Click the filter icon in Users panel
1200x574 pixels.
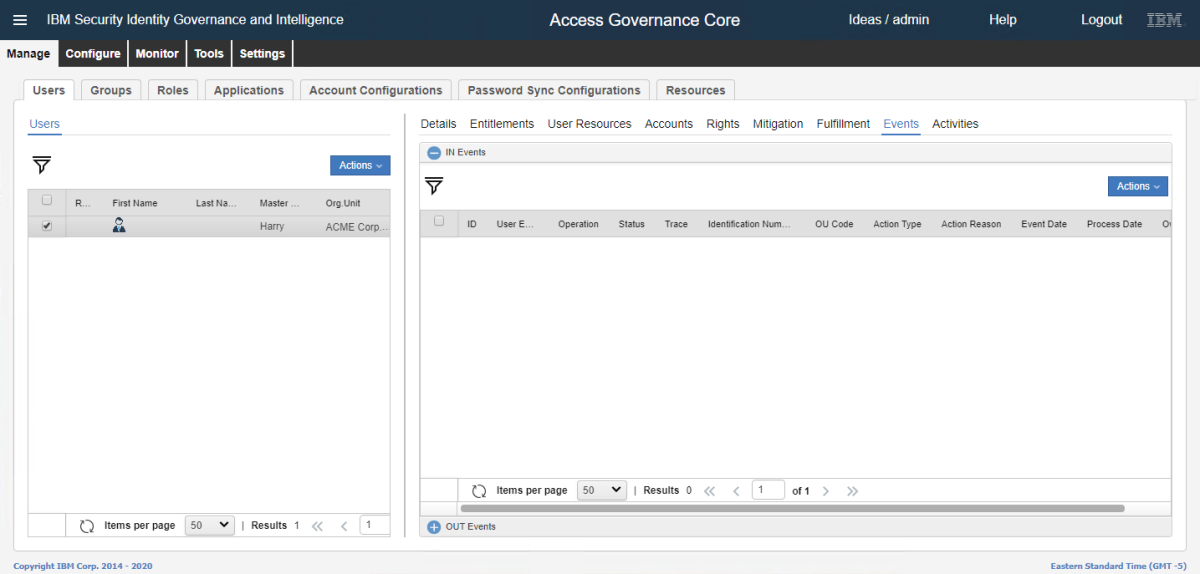(x=41, y=165)
